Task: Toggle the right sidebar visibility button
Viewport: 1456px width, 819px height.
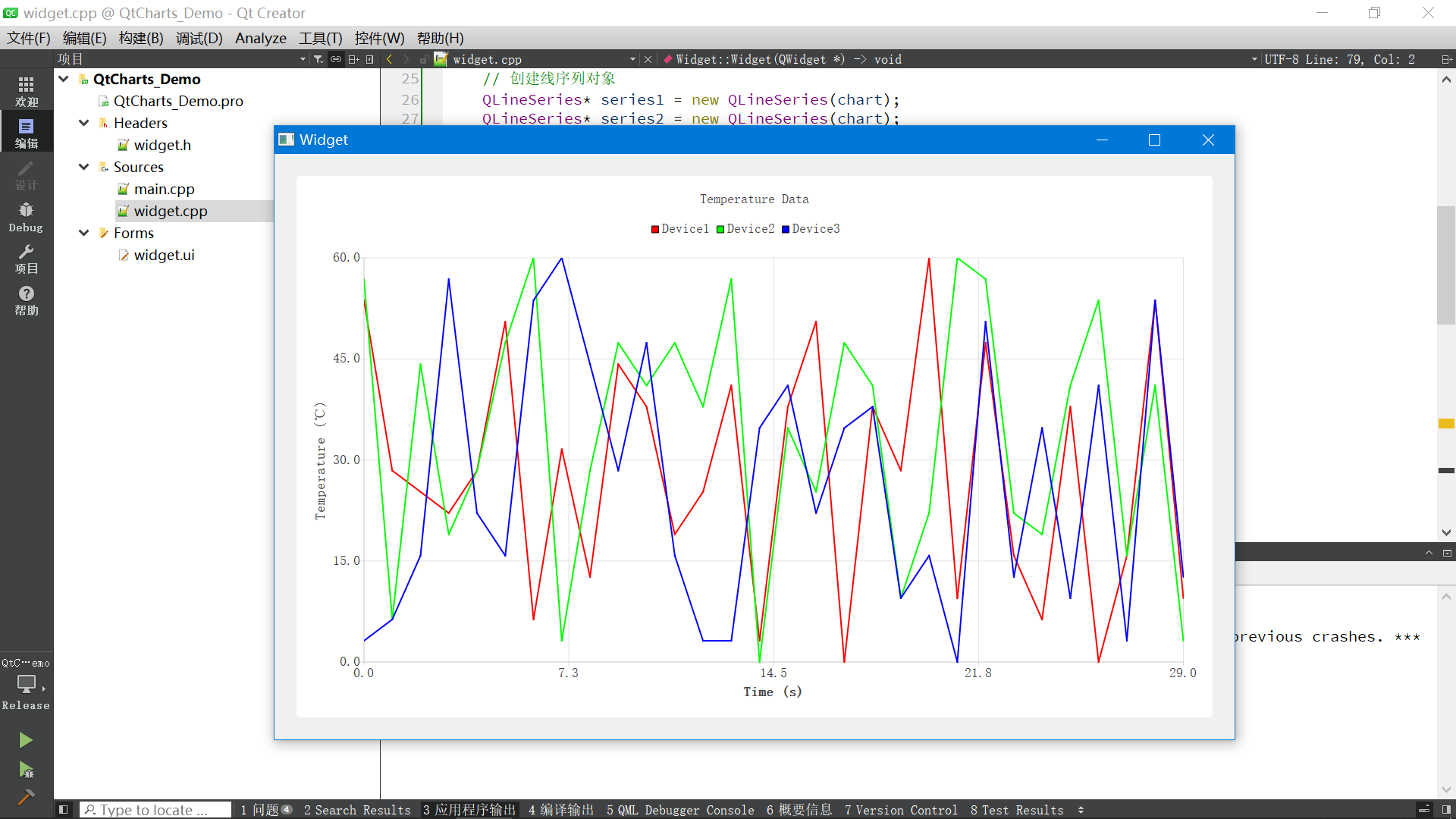Action: (1446, 810)
